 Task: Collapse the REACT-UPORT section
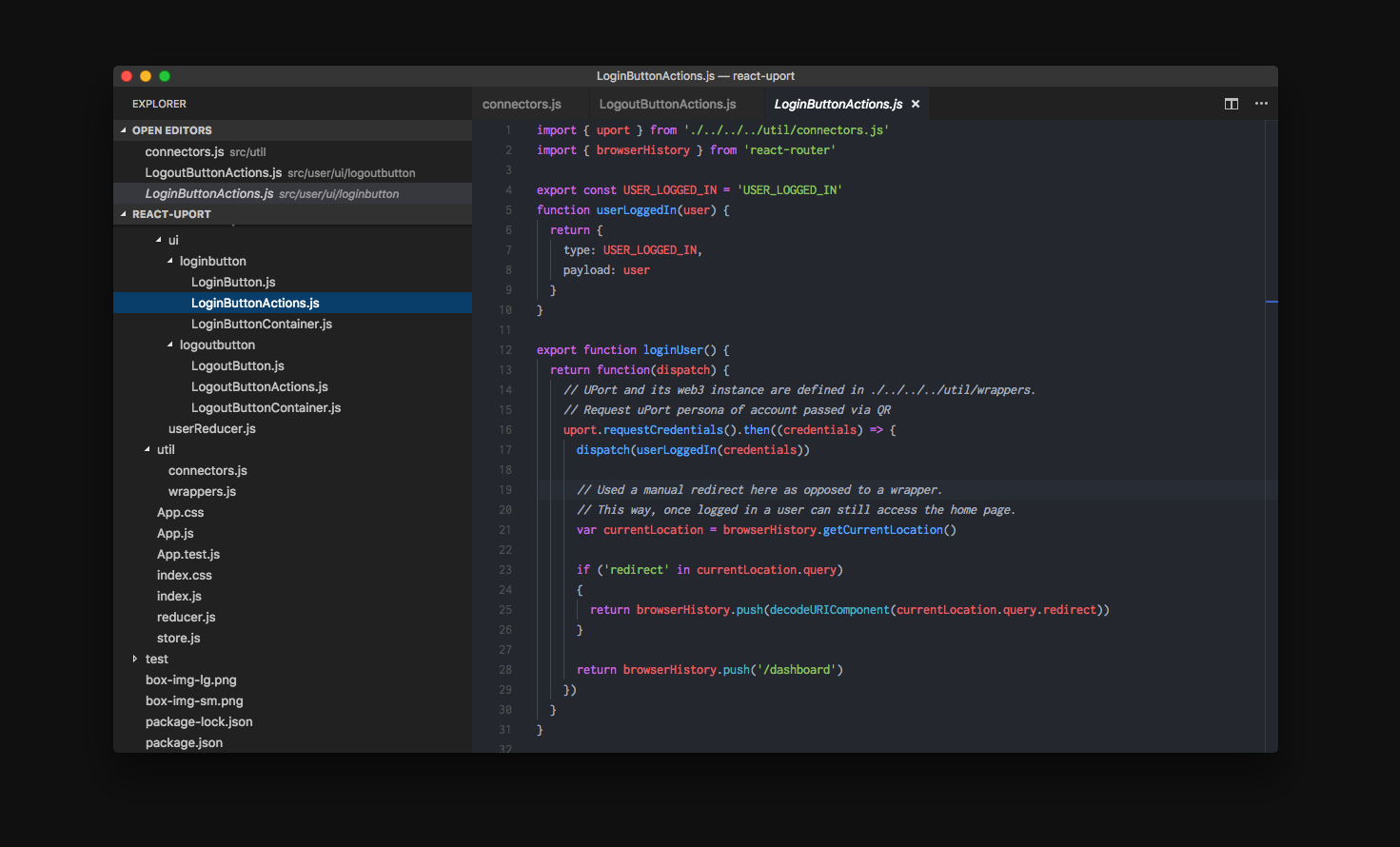click(124, 214)
